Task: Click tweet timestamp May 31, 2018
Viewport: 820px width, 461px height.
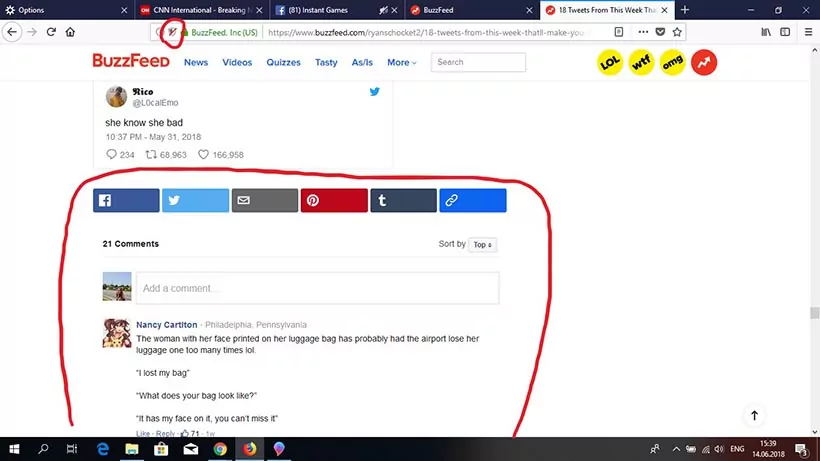Action: [153, 137]
